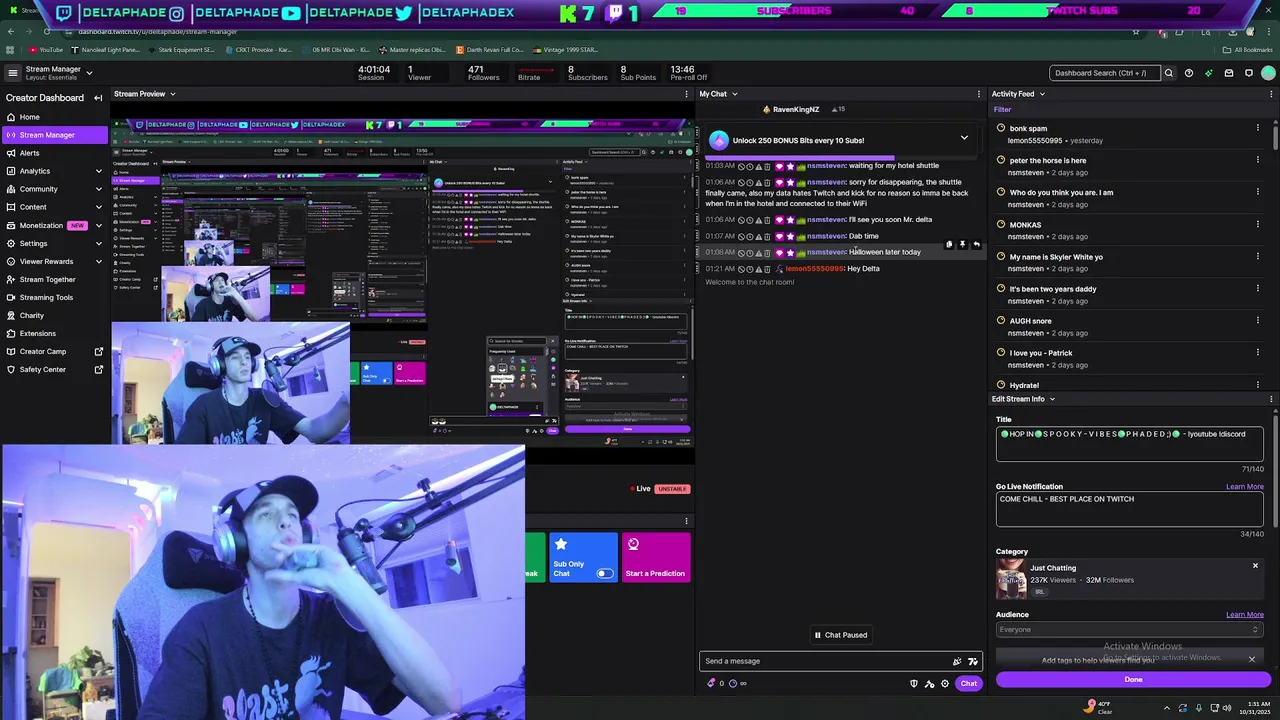Open Alerts in sidebar
Image resolution: width=1280 pixels, height=720 pixels.
click(54, 153)
